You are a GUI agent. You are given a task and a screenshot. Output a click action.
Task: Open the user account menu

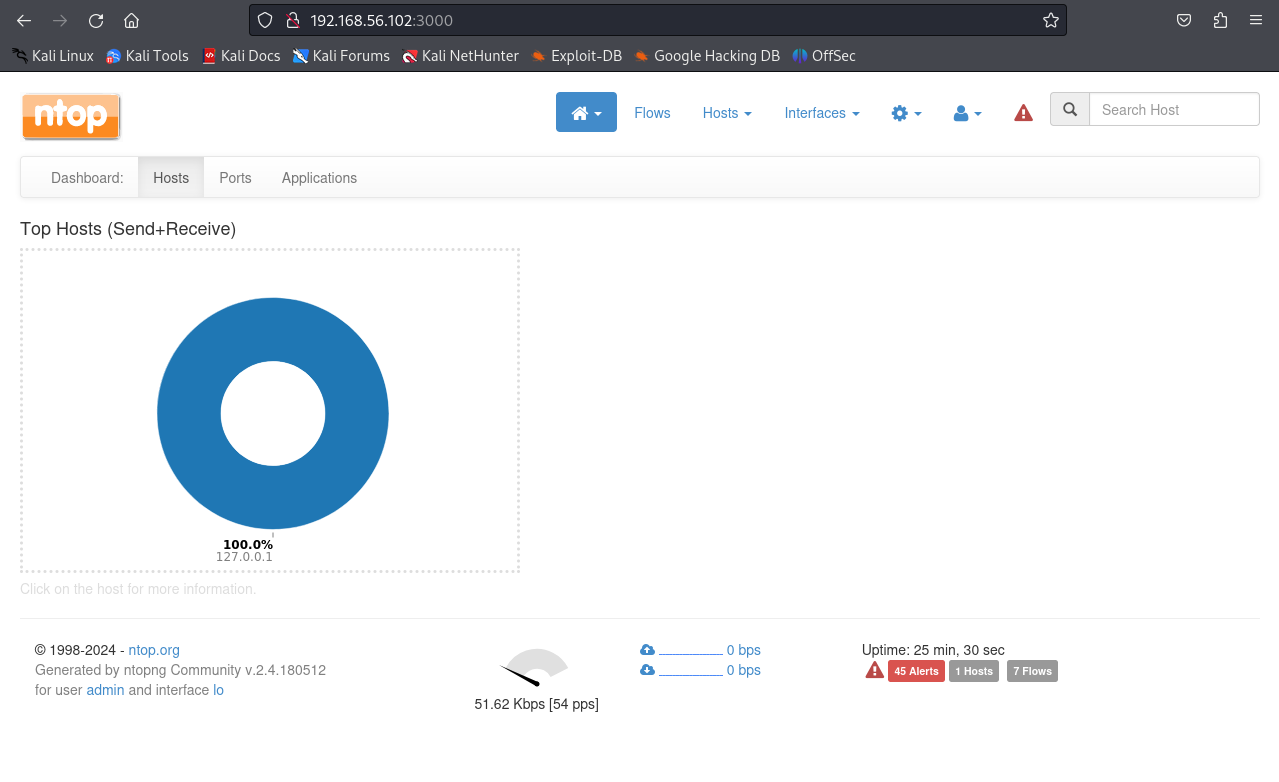click(x=967, y=113)
